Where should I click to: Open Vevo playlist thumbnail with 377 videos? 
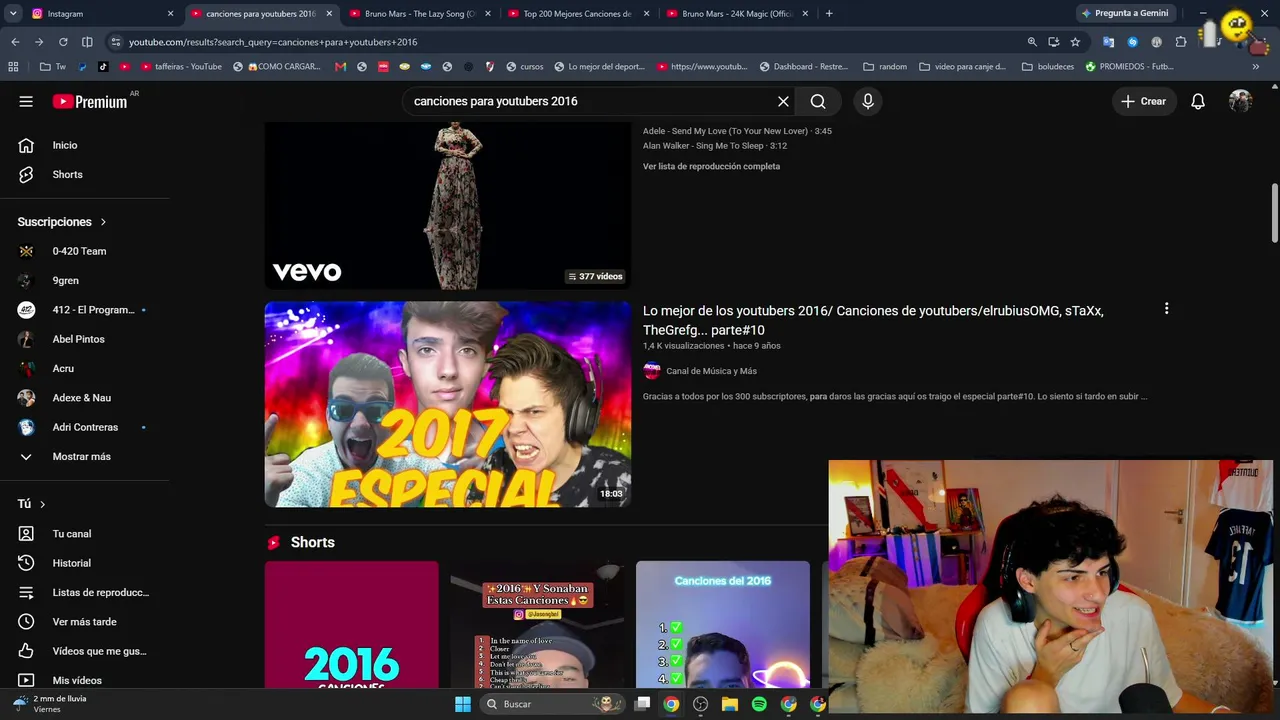(x=447, y=206)
